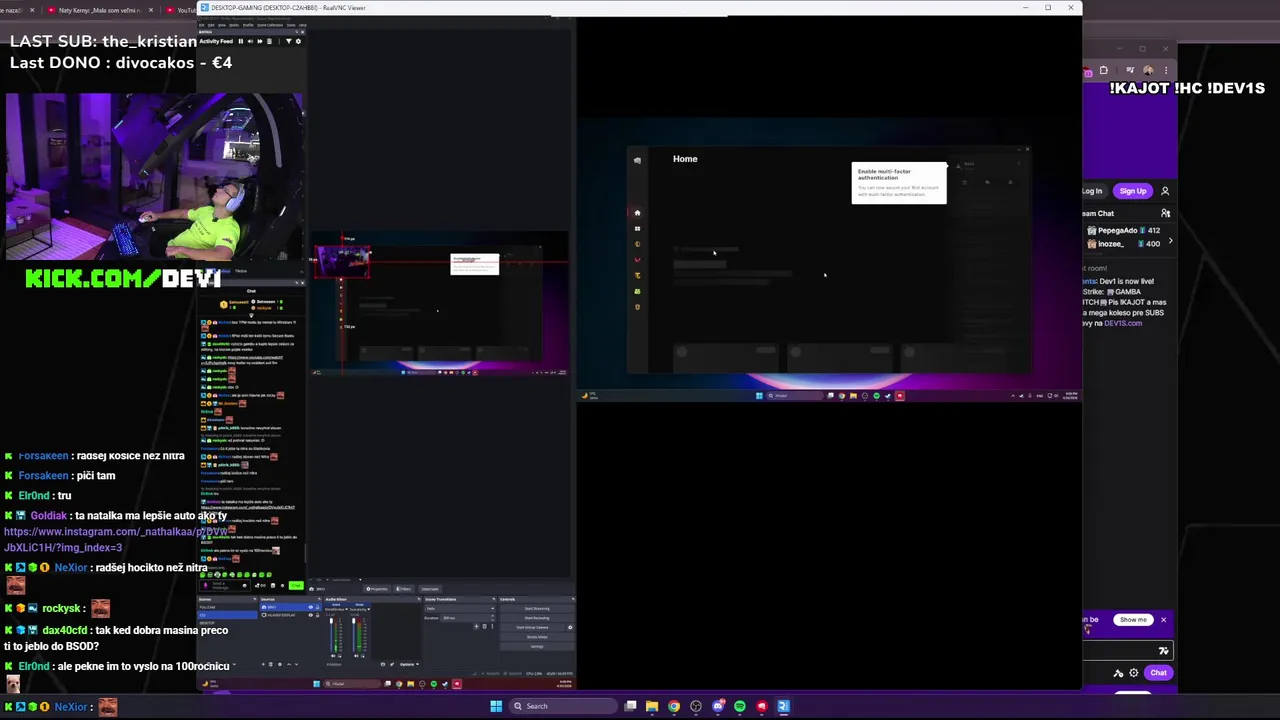This screenshot has width=1280, height=720.
Task: Open the Kick user profile icon
Action: 1165,191
